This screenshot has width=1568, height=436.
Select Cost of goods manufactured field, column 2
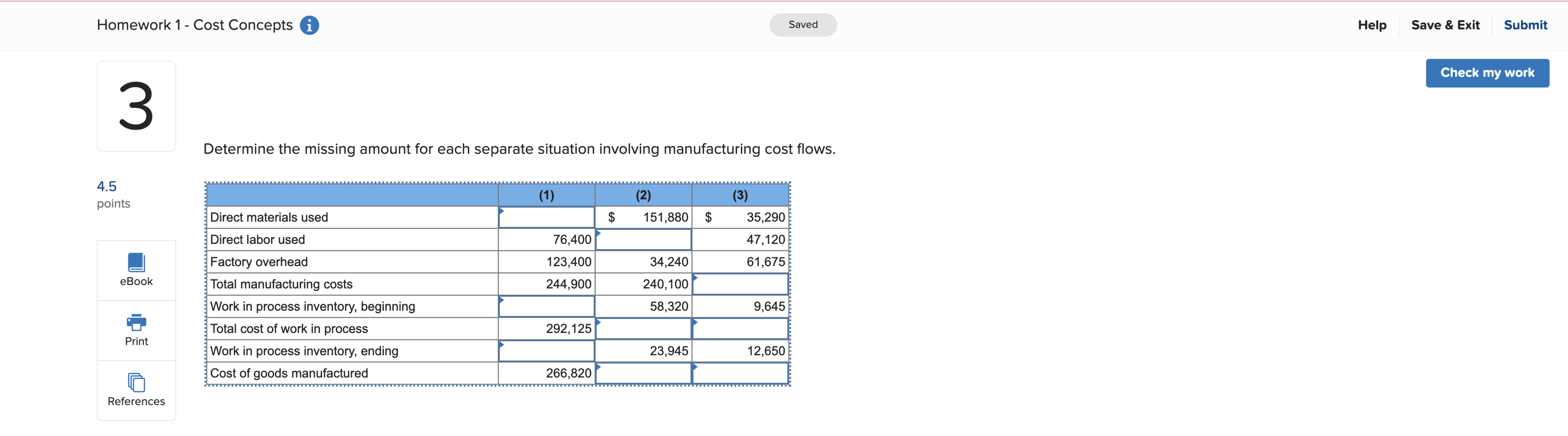click(643, 373)
